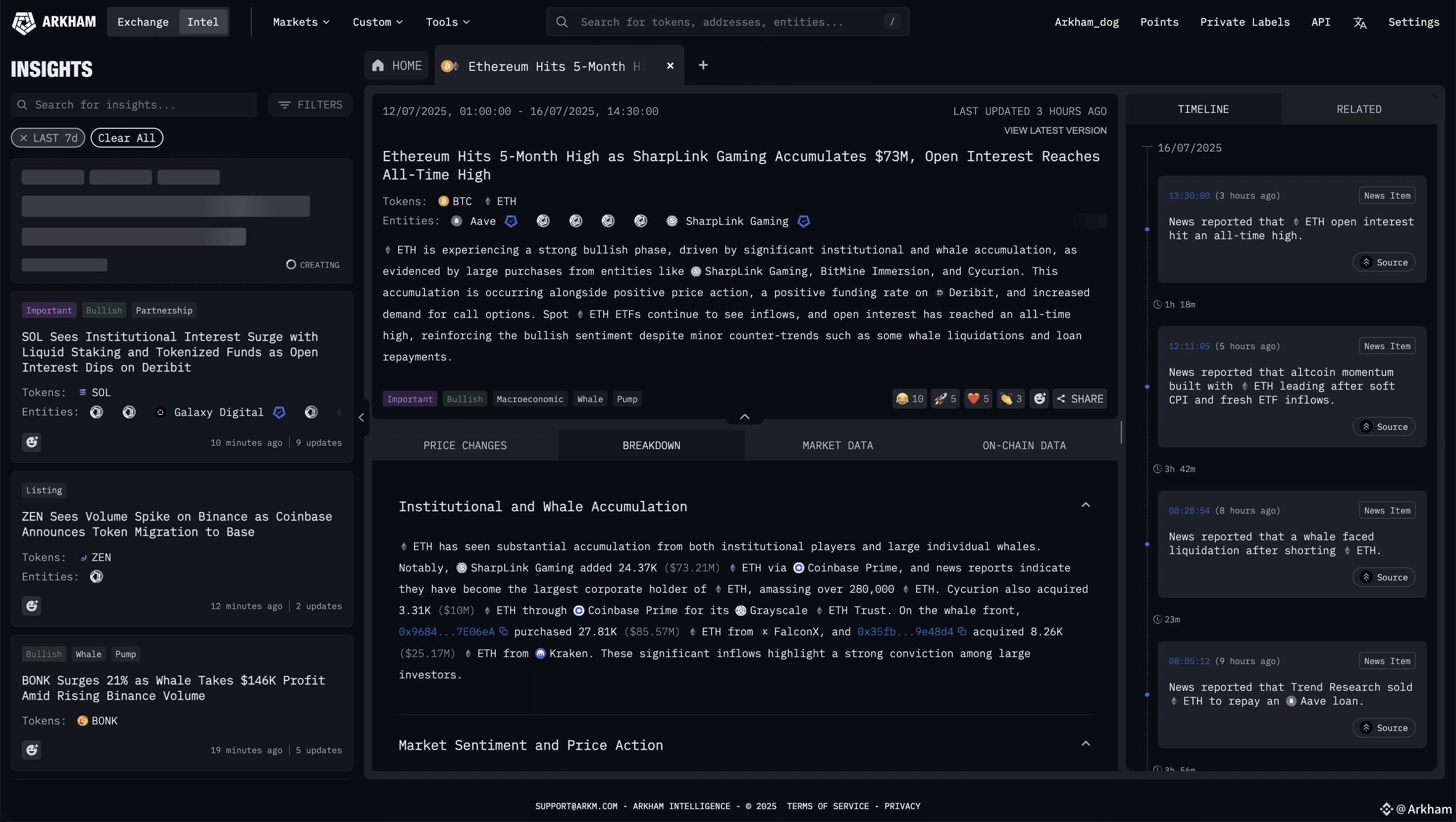
Task: Click Clear All filters button
Action: pos(127,138)
